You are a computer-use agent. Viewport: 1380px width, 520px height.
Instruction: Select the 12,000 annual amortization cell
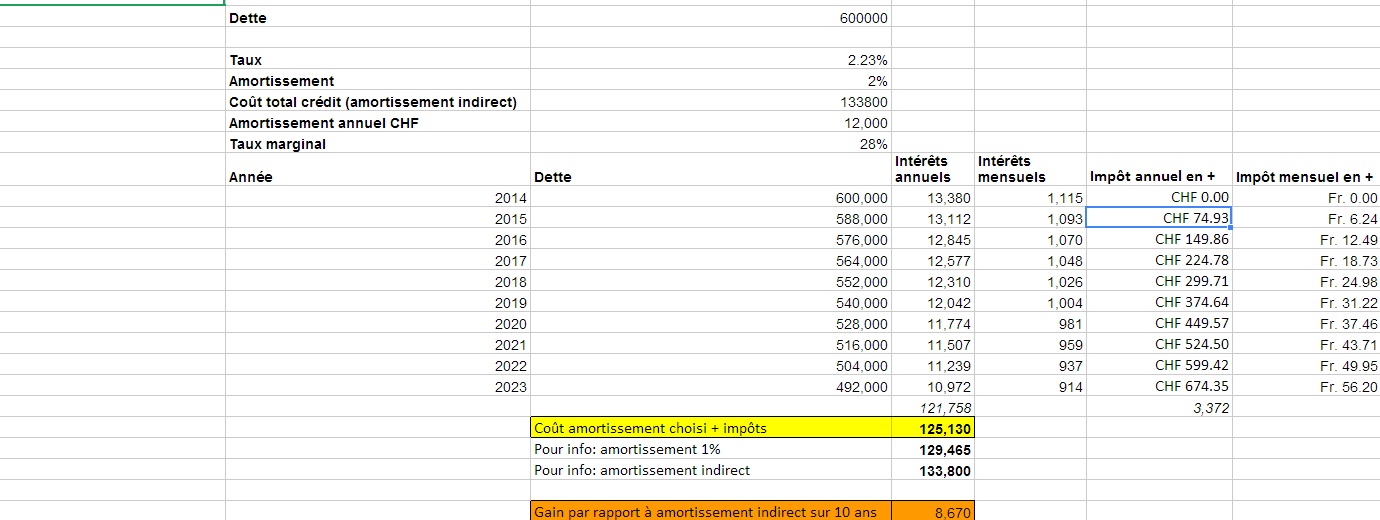point(710,123)
